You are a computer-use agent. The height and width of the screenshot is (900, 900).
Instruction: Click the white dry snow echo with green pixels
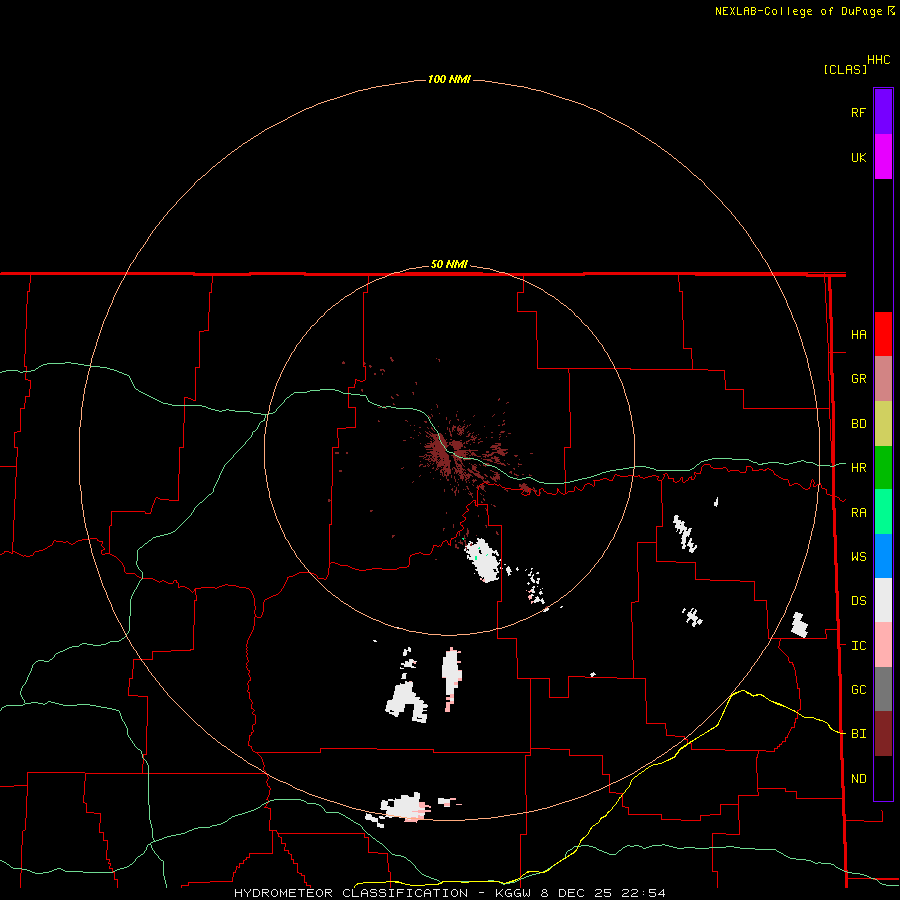coord(482,560)
